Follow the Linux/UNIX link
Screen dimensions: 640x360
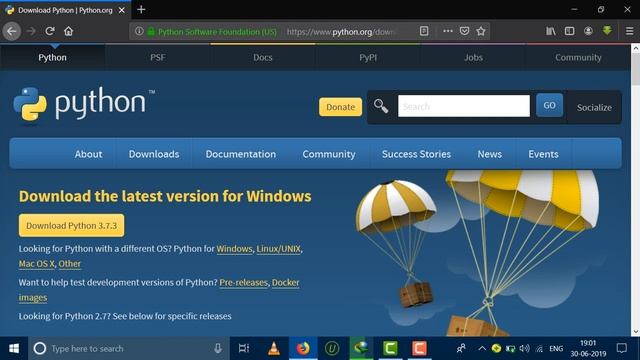click(x=278, y=249)
